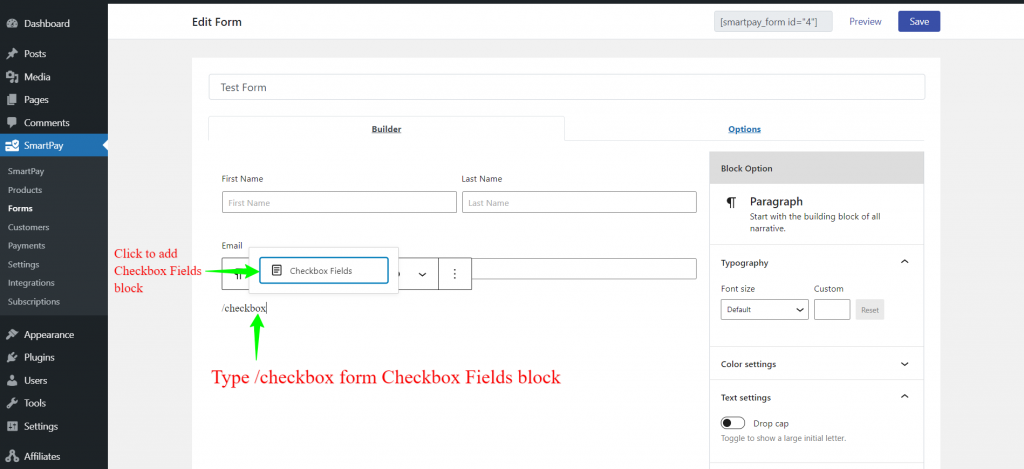Collapse the Typography section
Image resolution: width=1024 pixels, height=469 pixels.
click(x=904, y=263)
